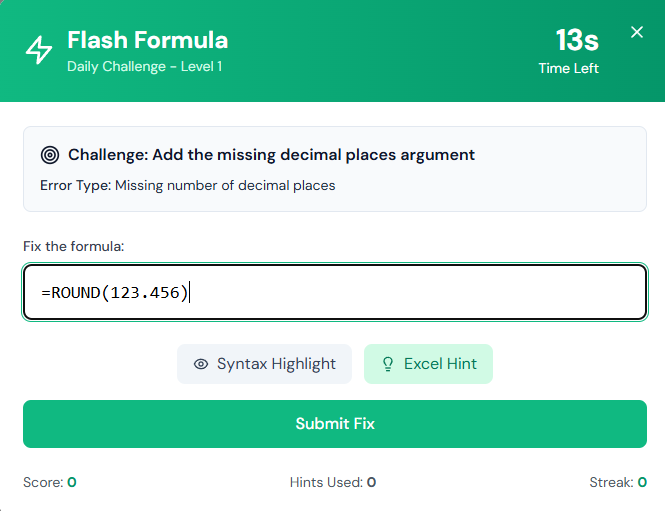Click the Daily Challenge - Level 1 subtitle
Viewport: 665px width, 511px height.
[x=145, y=67]
